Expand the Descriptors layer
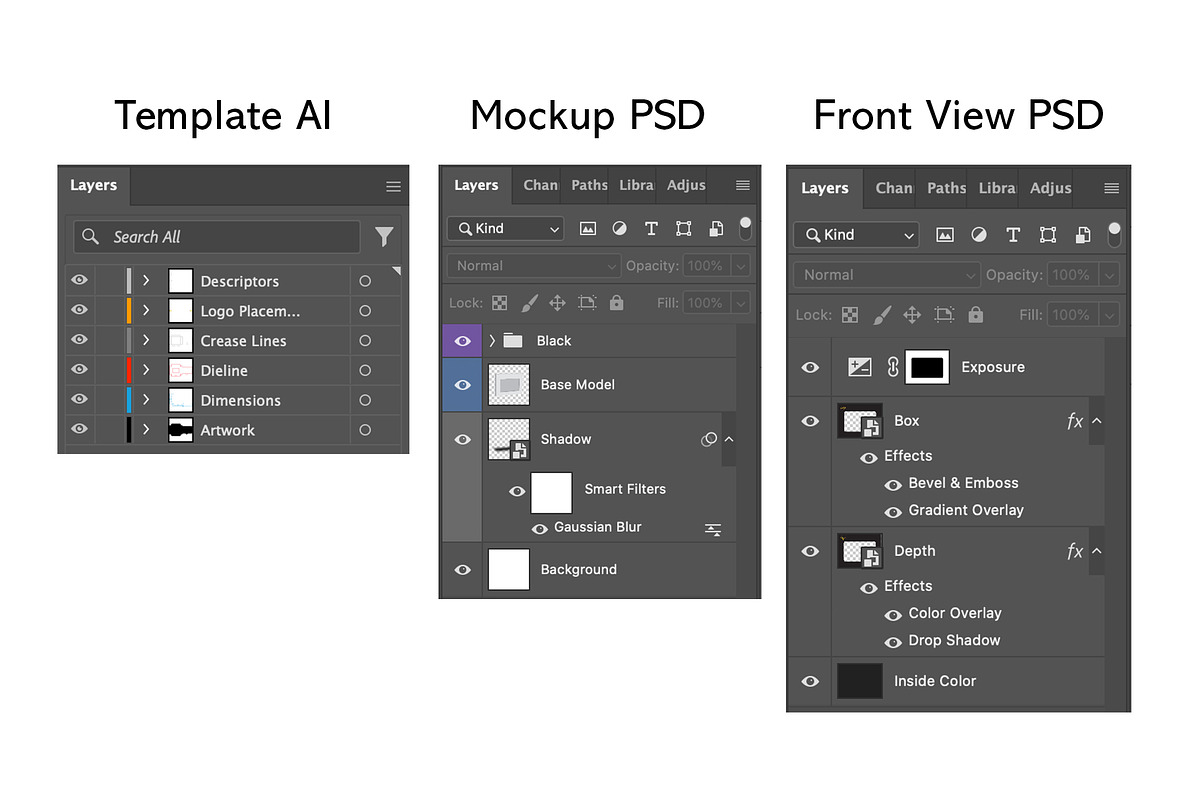The height and width of the screenshot is (800, 1200). pos(146,281)
